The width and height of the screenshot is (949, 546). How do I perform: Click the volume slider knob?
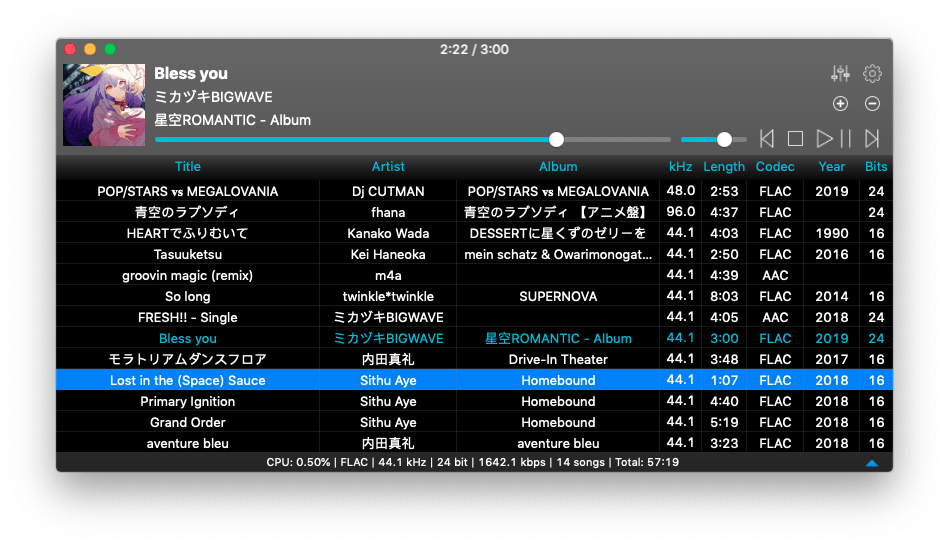coord(724,140)
